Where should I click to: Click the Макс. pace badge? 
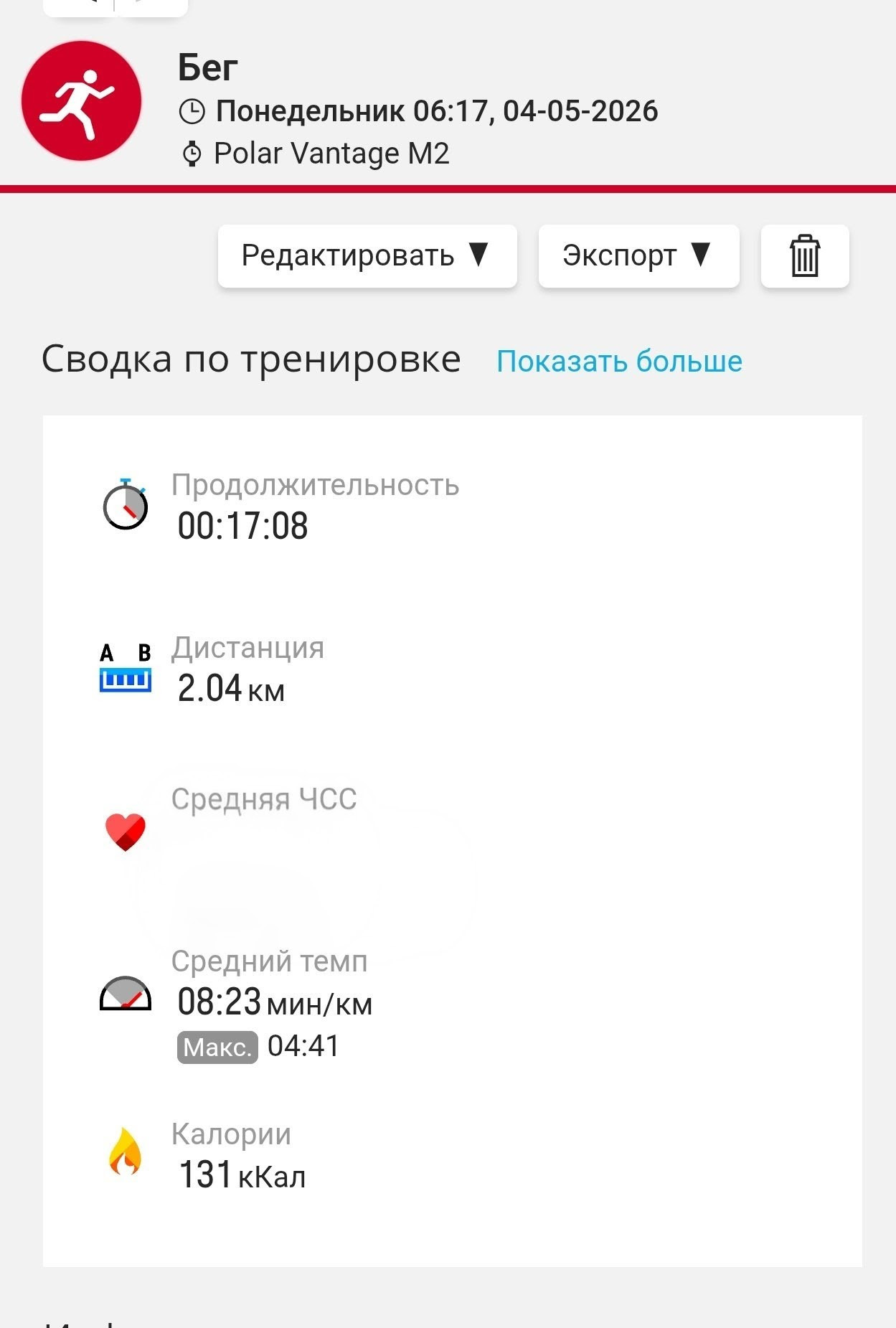pos(217,1047)
